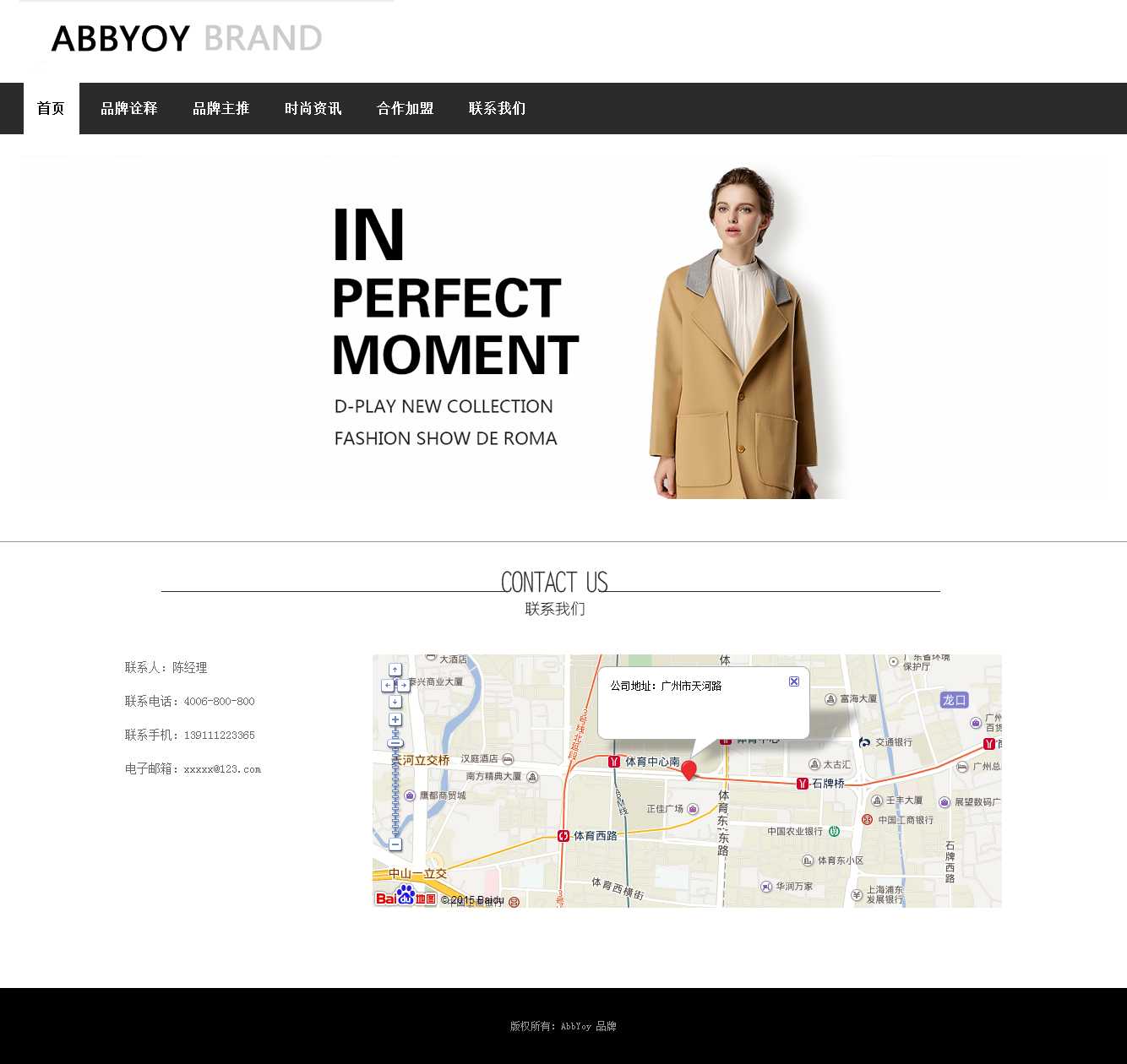The height and width of the screenshot is (1064, 1127).
Task: Pan the map up with arrow button
Action: coord(395,670)
